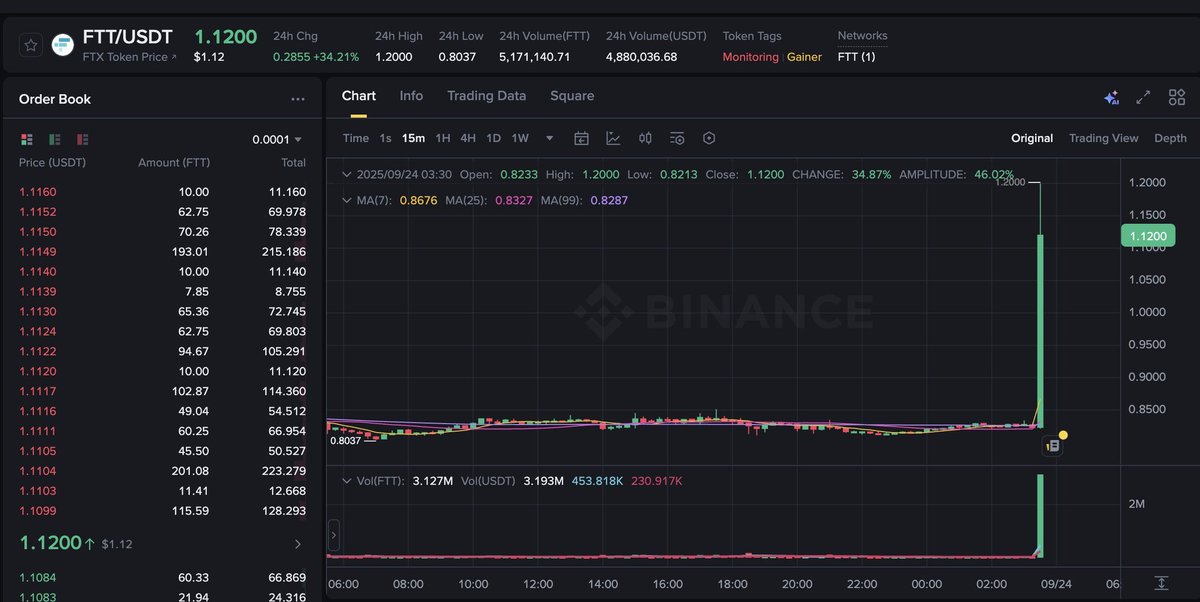Image resolution: width=1200 pixels, height=602 pixels.
Task: Click the Gainer token tag
Action: (804, 57)
